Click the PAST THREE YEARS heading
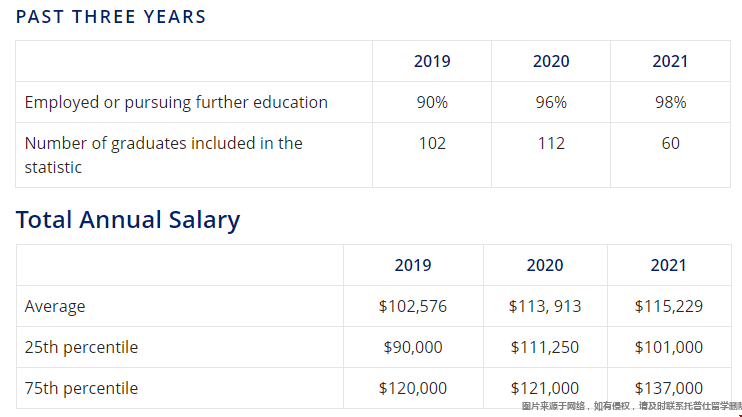The width and height of the screenshot is (742, 417). point(111,17)
